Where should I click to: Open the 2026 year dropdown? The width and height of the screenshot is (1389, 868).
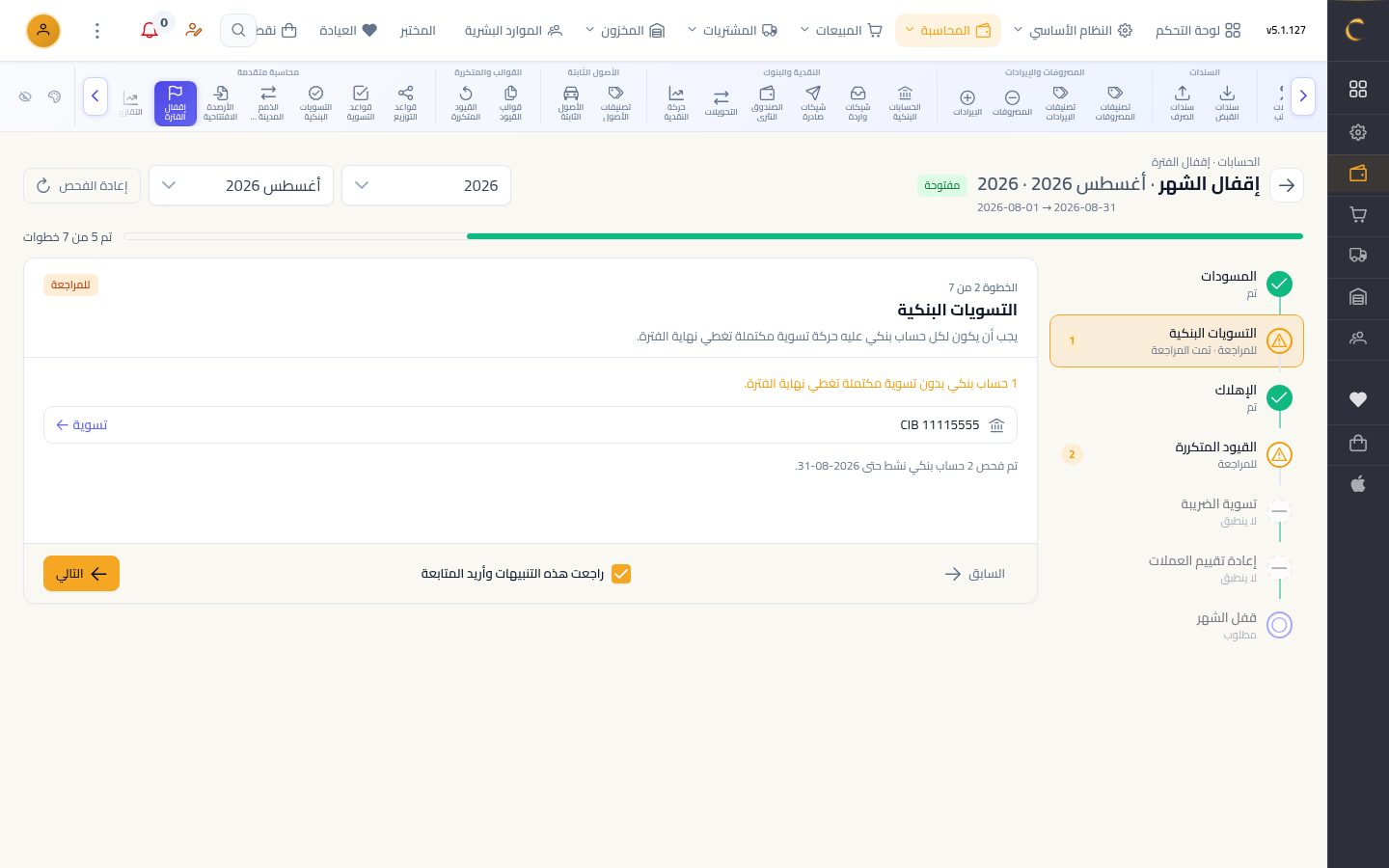click(x=426, y=185)
